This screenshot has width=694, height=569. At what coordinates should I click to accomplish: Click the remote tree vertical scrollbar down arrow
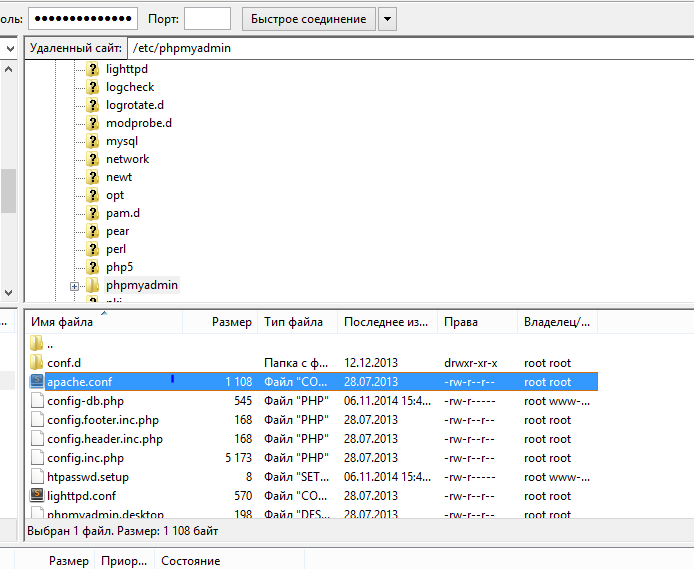tap(8, 293)
